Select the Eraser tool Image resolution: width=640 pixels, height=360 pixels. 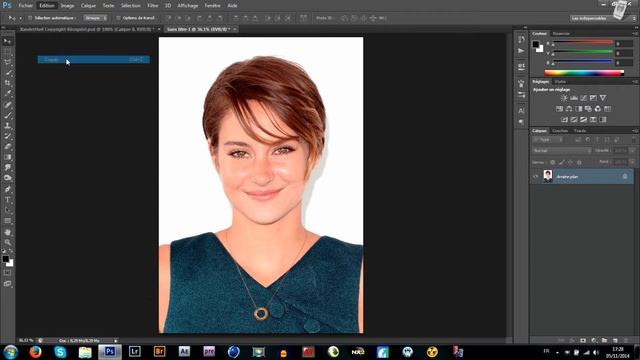pos(7,147)
